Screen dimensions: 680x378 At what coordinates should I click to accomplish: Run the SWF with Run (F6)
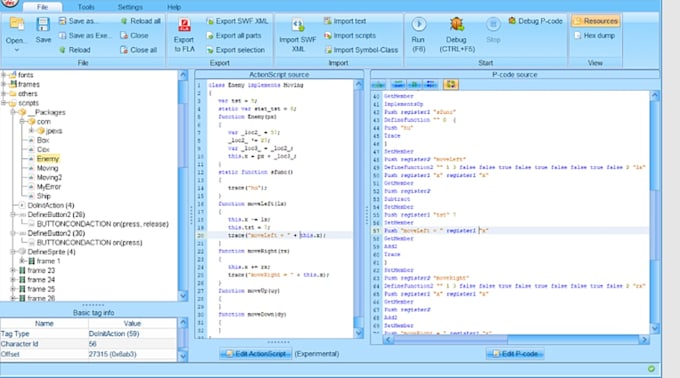(418, 35)
